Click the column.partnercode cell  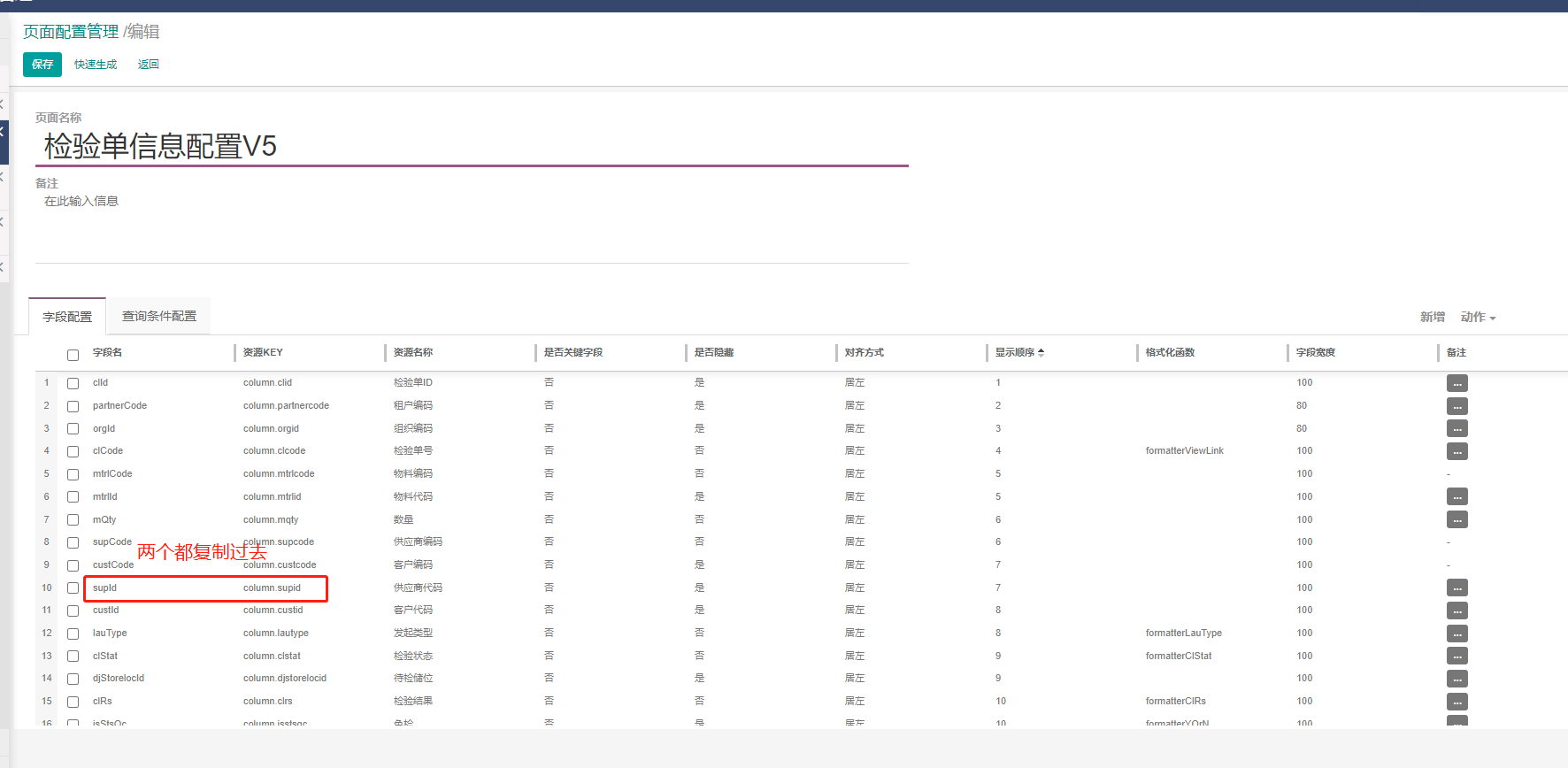point(286,405)
